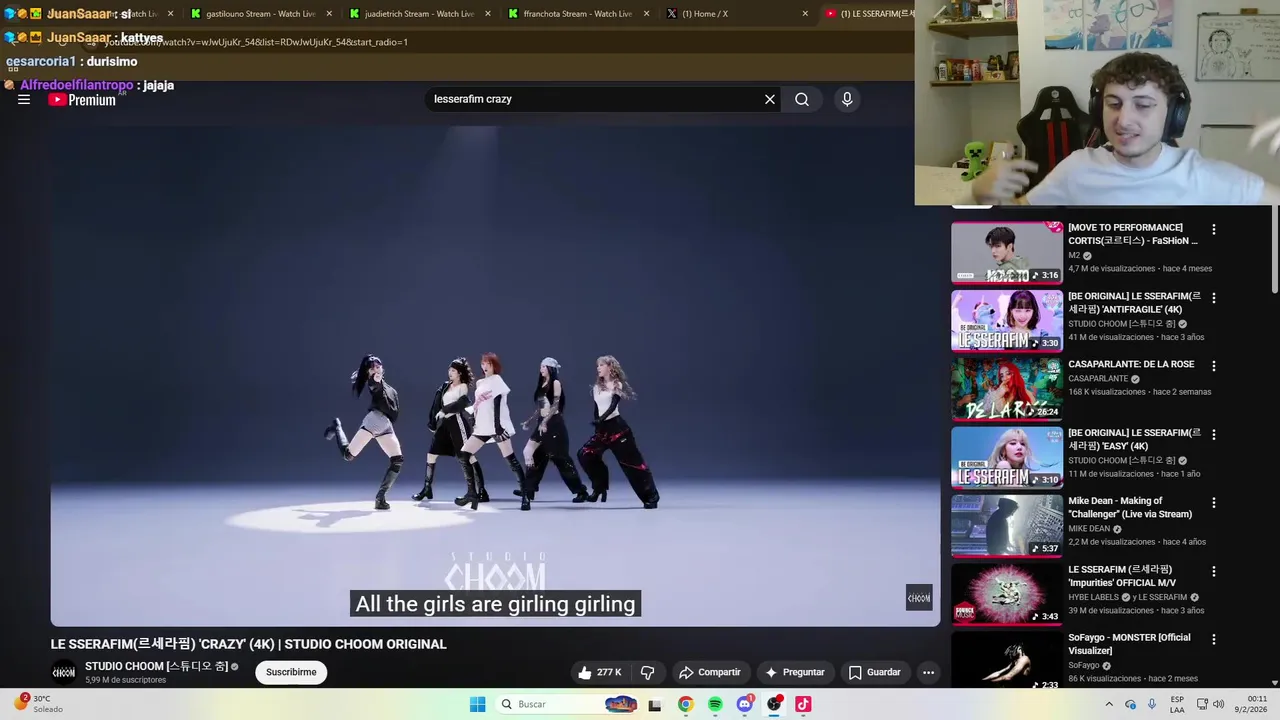Open the tray cloud sync icon
The height and width of the screenshot is (720, 1280).
(x=1130, y=704)
